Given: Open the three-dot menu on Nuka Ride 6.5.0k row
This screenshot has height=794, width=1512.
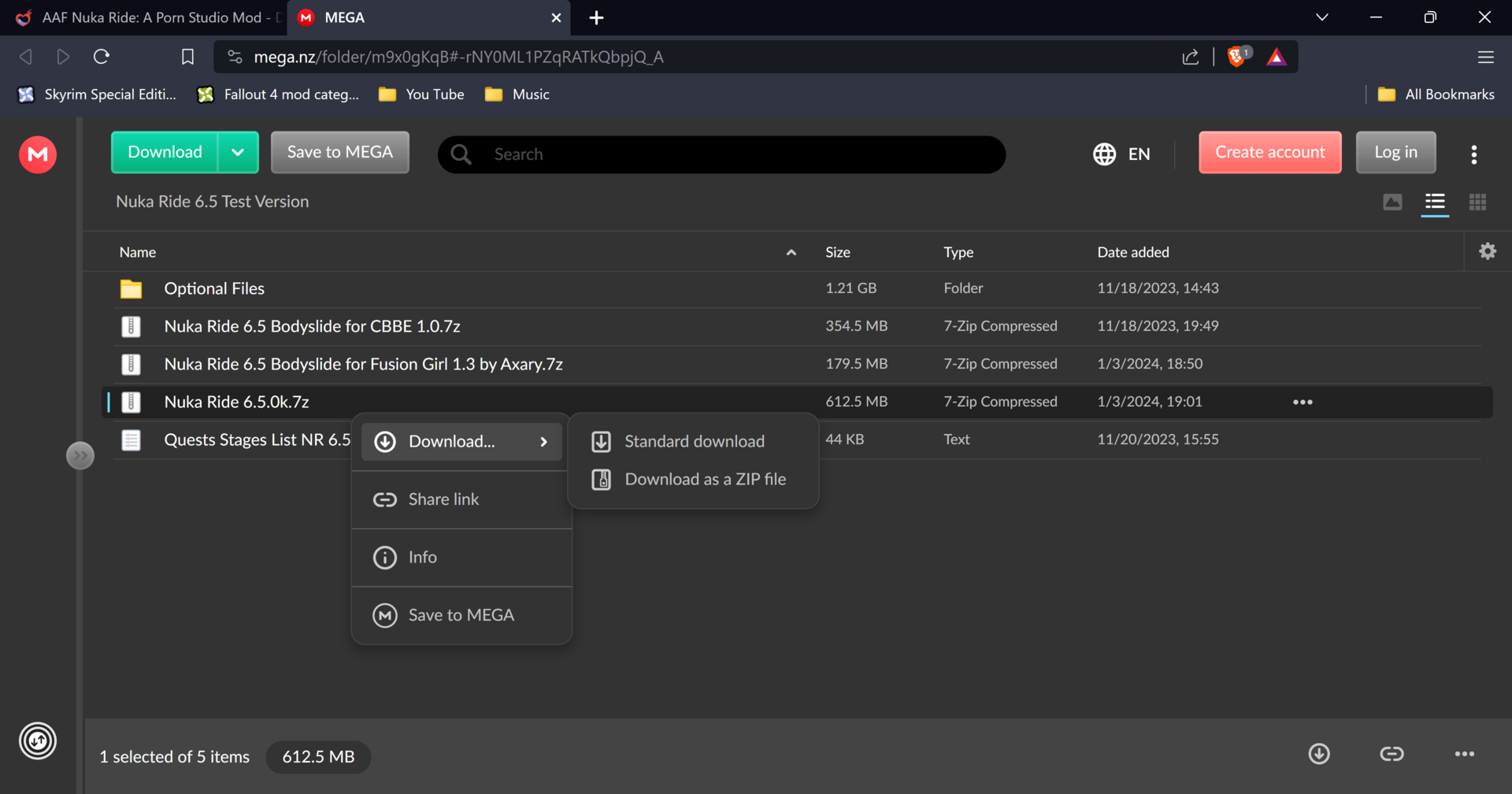Looking at the screenshot, I should tap(1303, 402).
